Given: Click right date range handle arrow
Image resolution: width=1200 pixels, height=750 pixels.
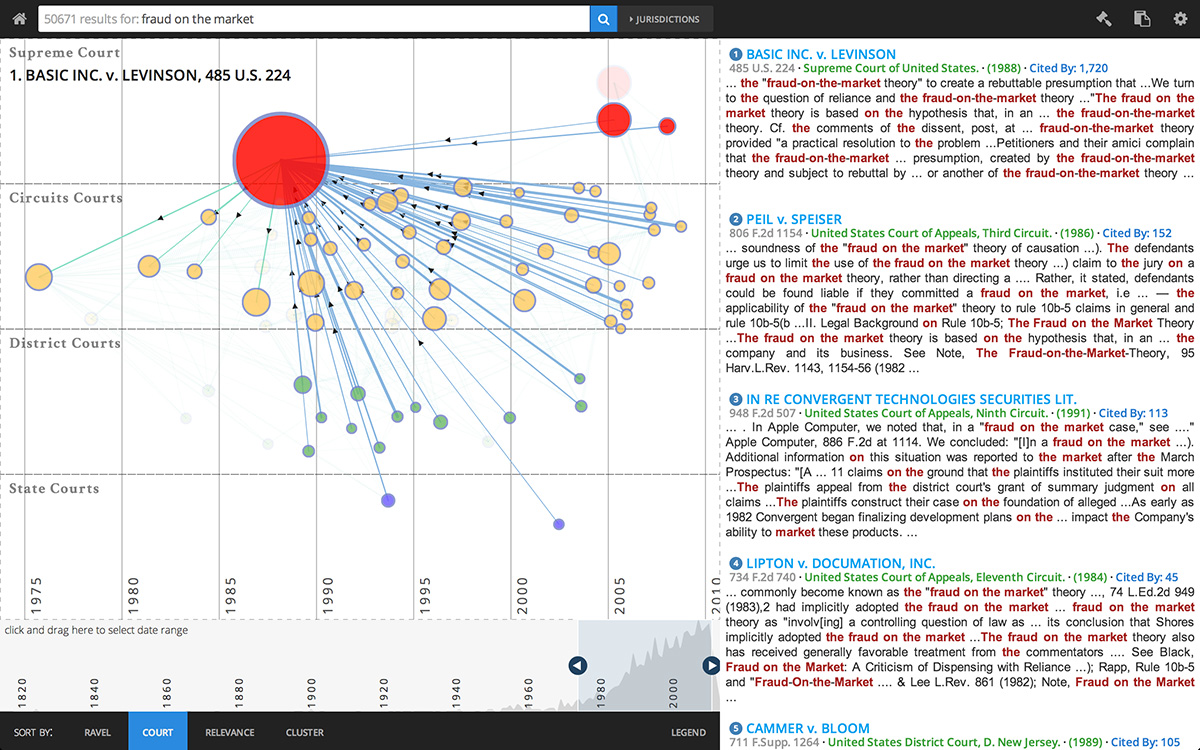Looking at the screenshot, I should [711, 665].
